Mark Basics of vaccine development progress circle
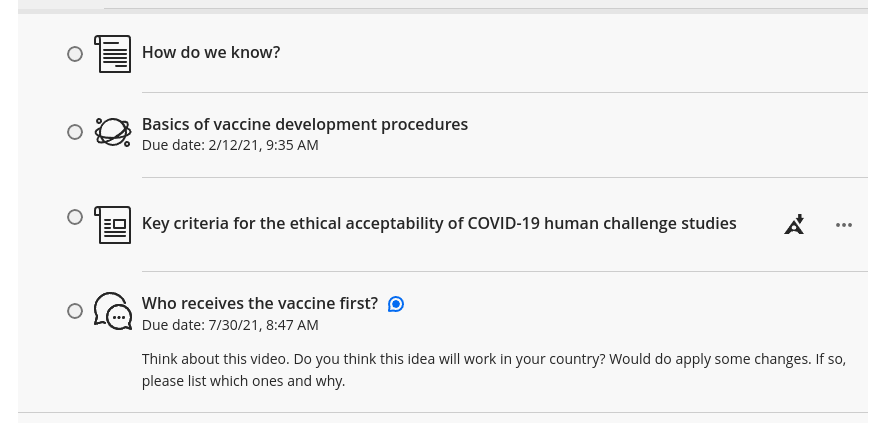Screen dimensions: 882x423 [x=75, y=132]
